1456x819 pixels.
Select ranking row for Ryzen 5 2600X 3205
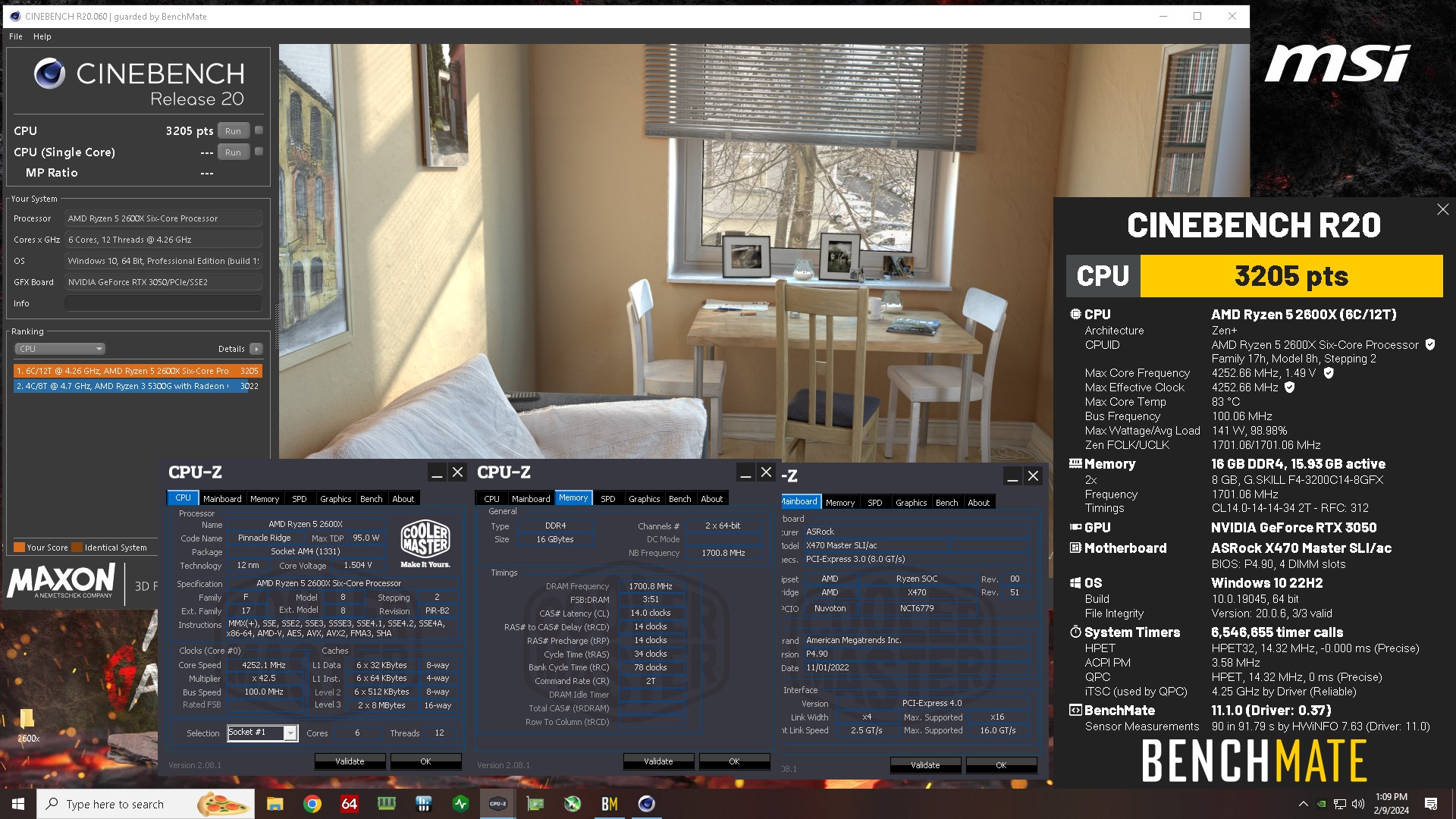pyautogui.click(x=137, y=371)
